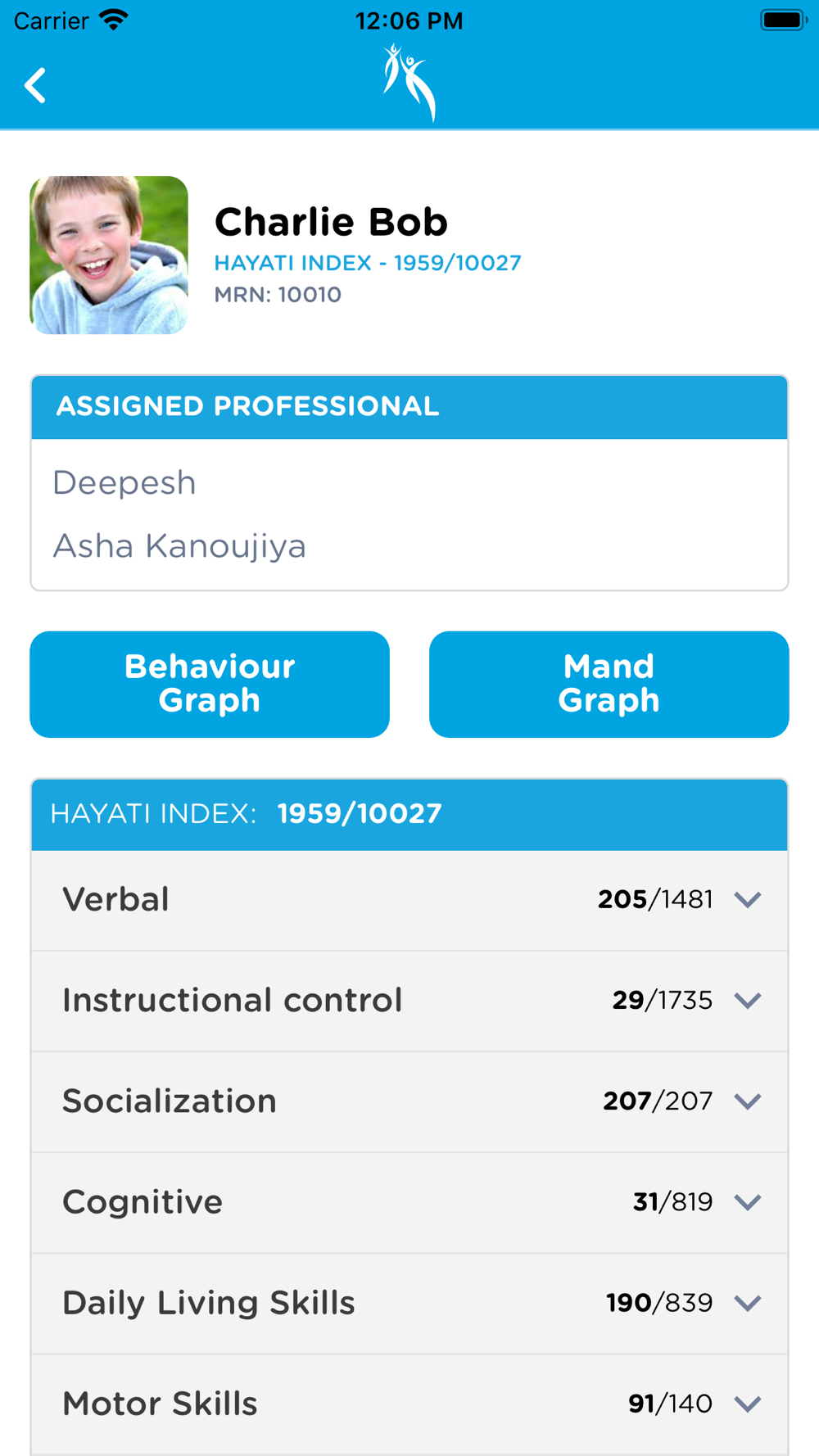
Task: Tap the HAYATI INDEX link under name
Action: click(368, 263)
